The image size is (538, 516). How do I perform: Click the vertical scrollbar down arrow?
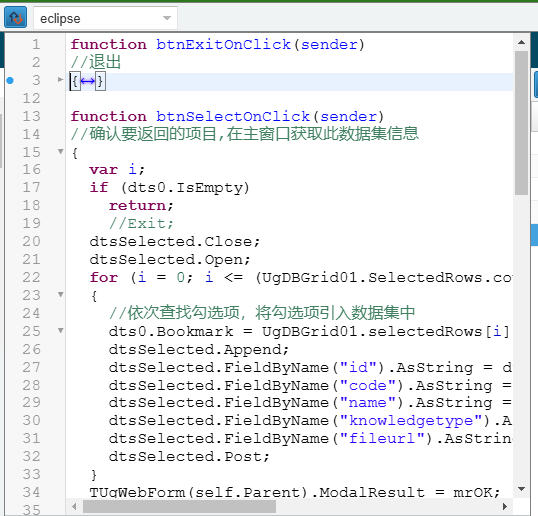522,489
